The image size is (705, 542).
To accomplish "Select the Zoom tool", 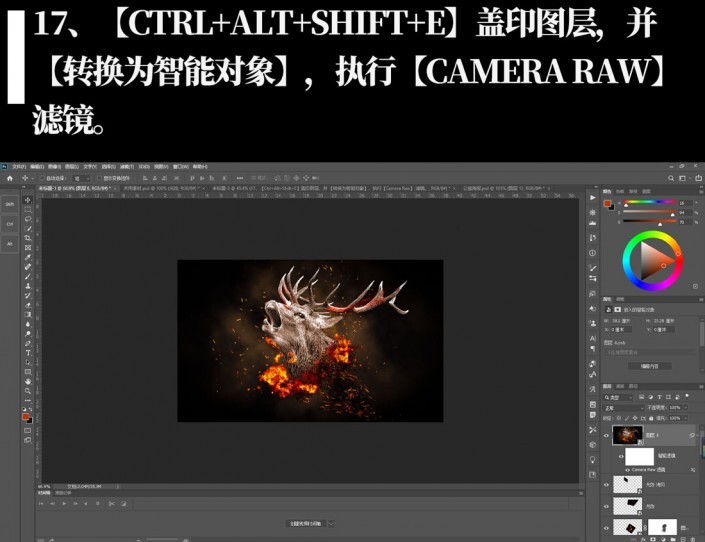I will coord(28,391).
